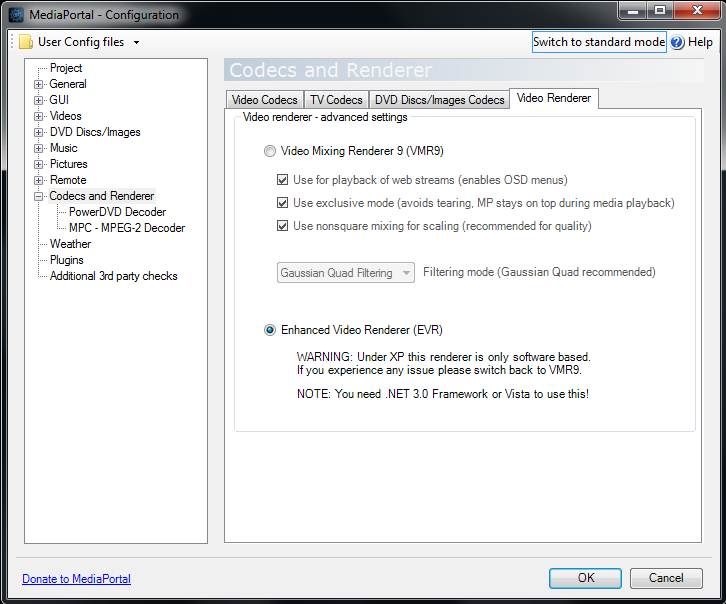Expand the General tree node
This screenshot has width=726, height=604.
tap(38, 84)
